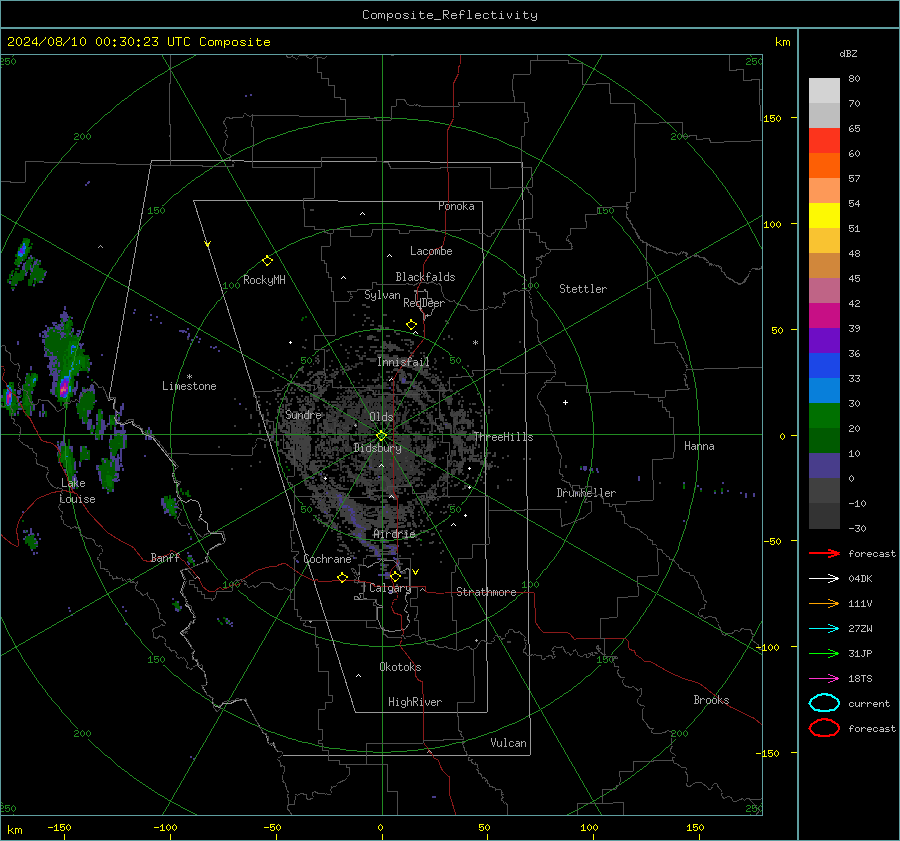Screen dimensions: 900x841
Task: Click the Drumheller city label
Action: 586,493
